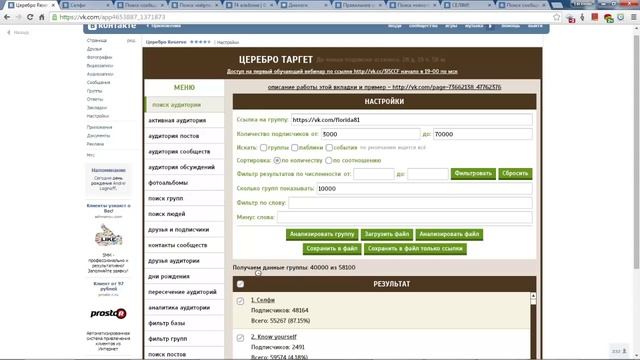
Task: Open the 'поиск людей' menu item
Action: pyautogui.click(x=184, y=214)
